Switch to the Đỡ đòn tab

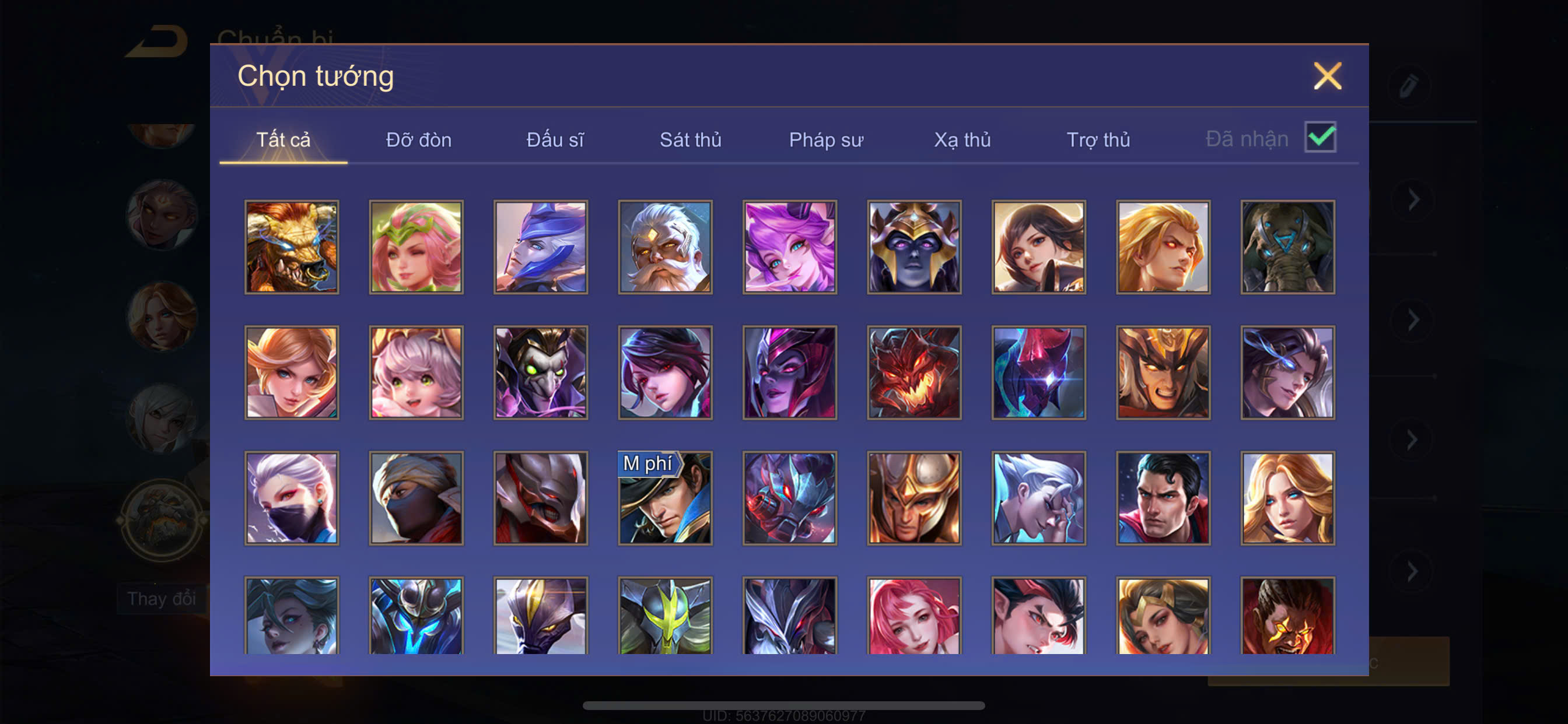click(419, 140)
